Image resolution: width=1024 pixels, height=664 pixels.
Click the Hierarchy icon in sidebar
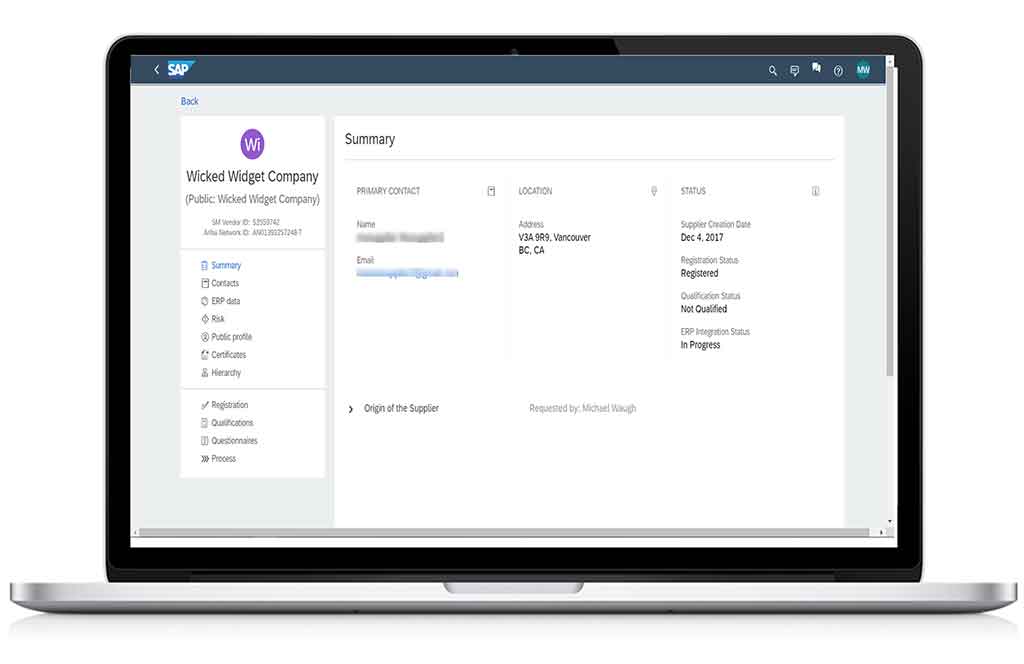pos(205,373)
